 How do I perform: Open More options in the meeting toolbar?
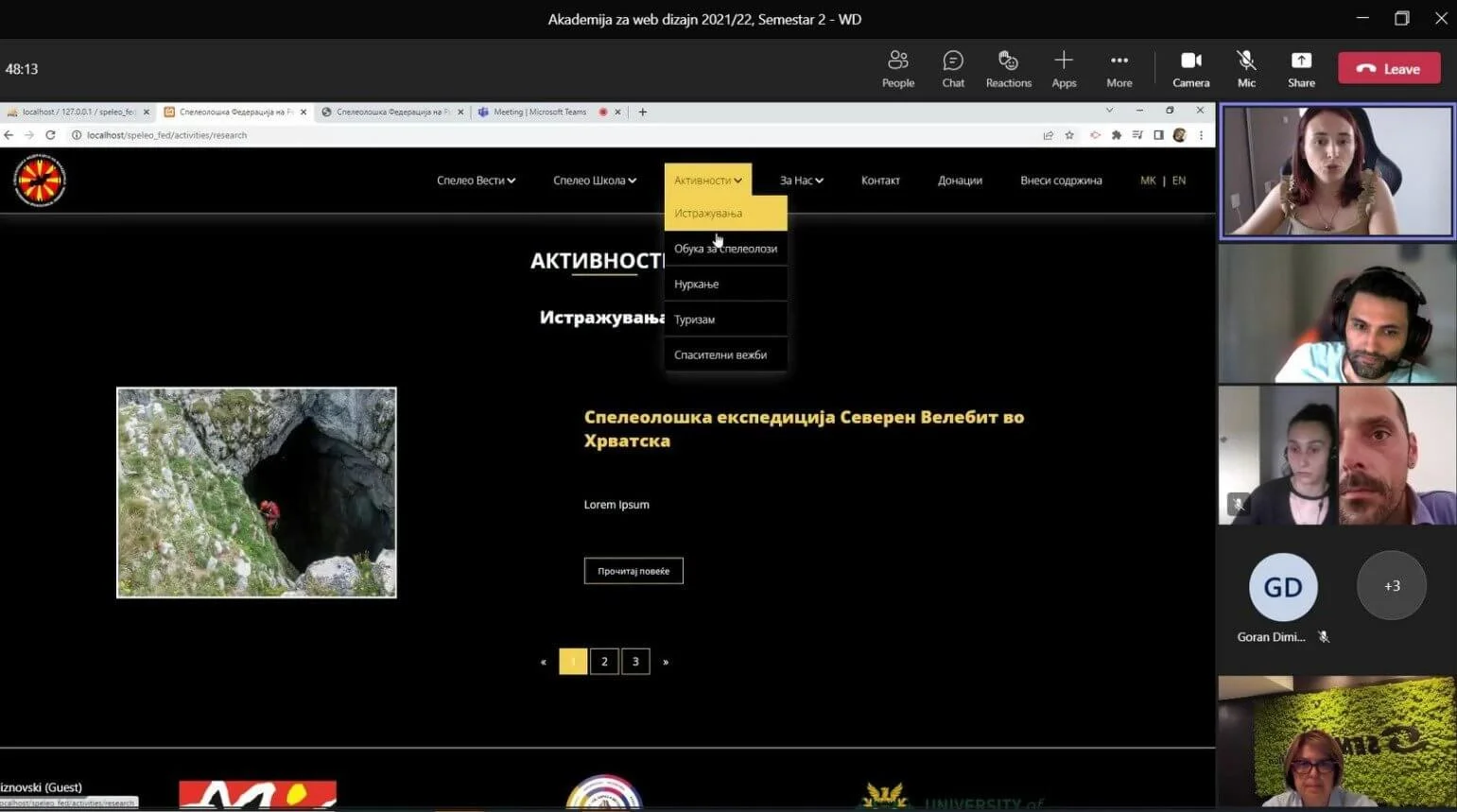[1119, 69]
